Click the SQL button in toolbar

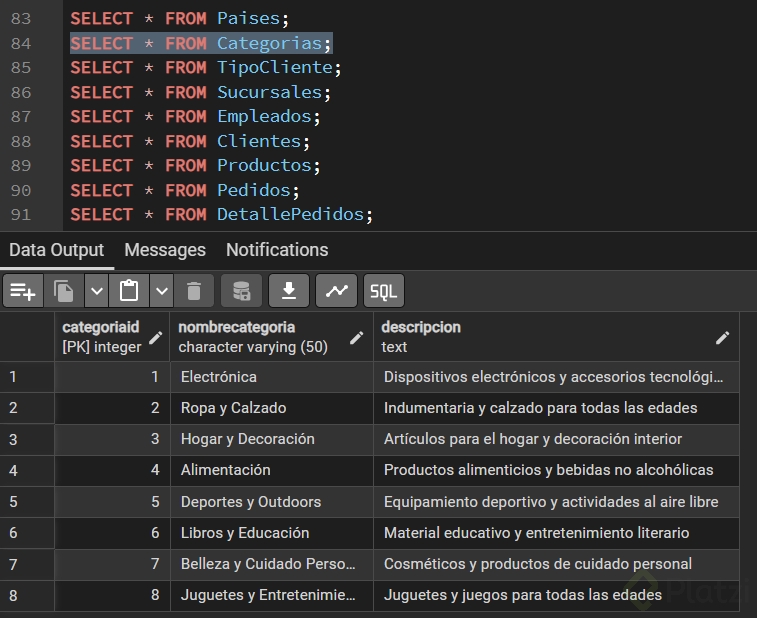(x=383, y=291)
